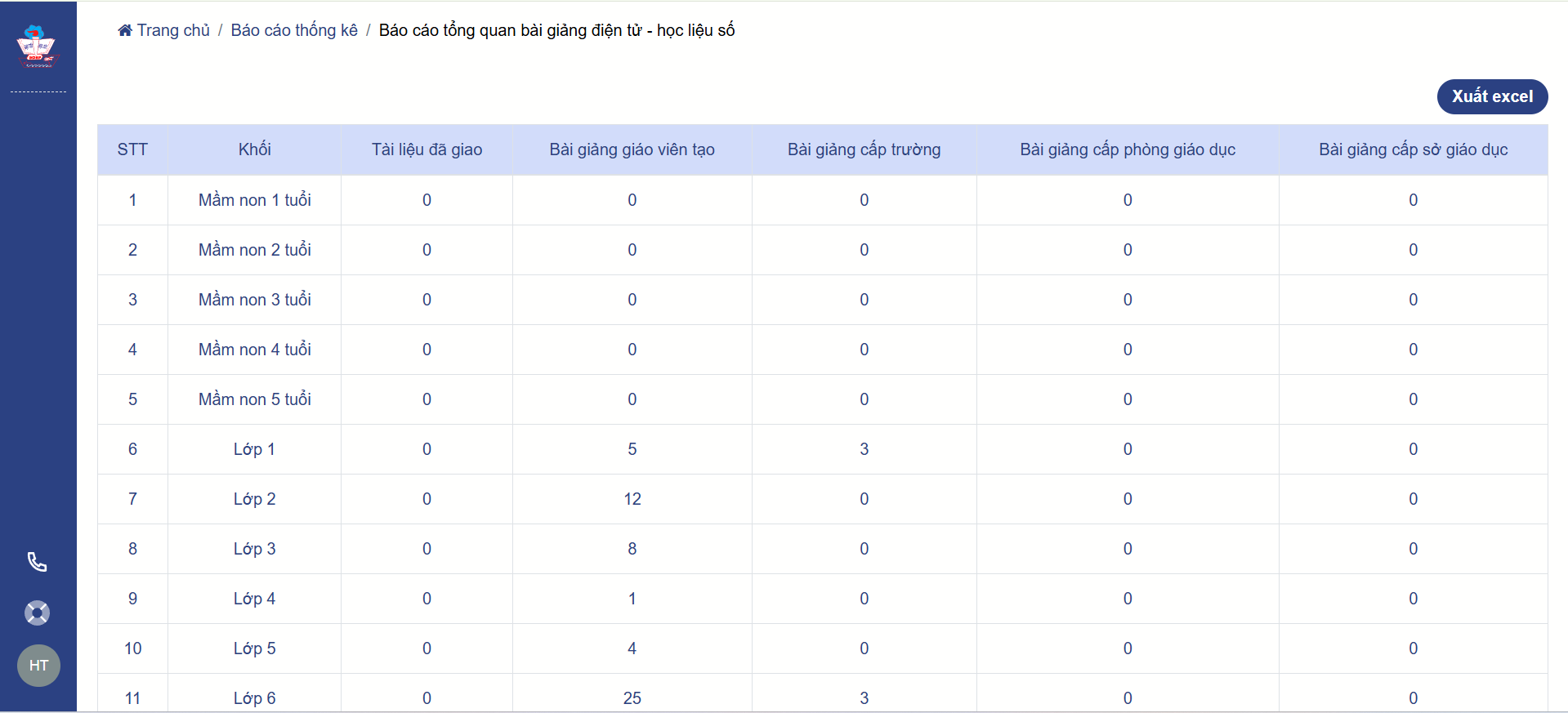The image size is (1568, 713).
Task: Open the help lifebuoy icon
Action: click(x=38, y=613)
